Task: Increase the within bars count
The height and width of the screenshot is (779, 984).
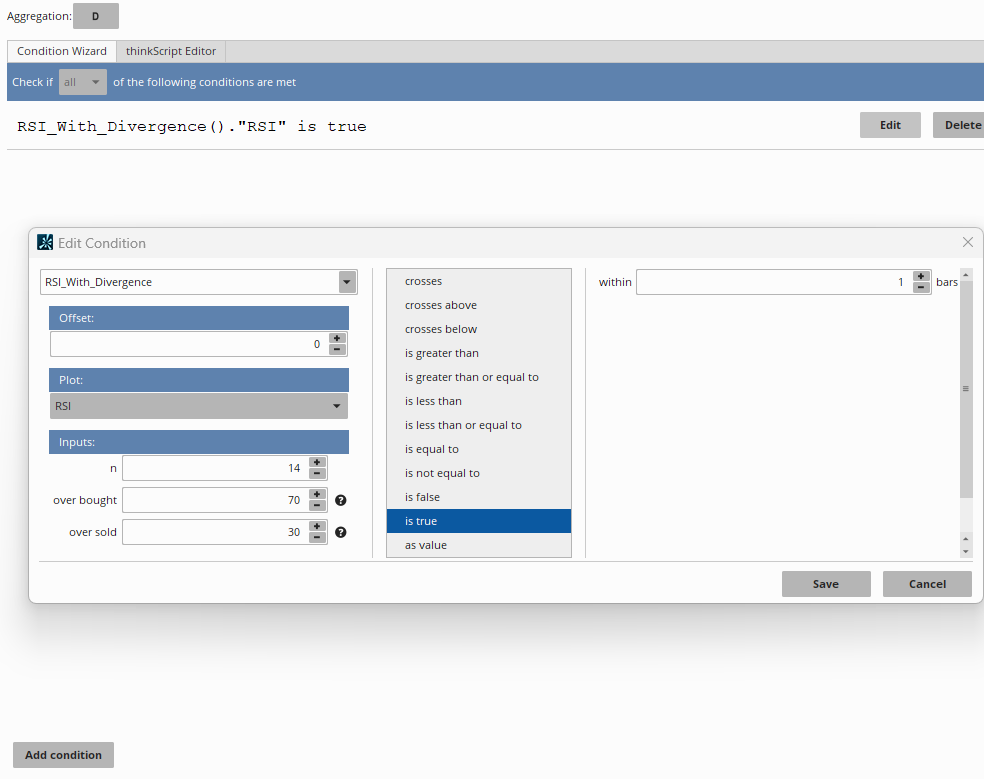Action: [x=921, y=277]
